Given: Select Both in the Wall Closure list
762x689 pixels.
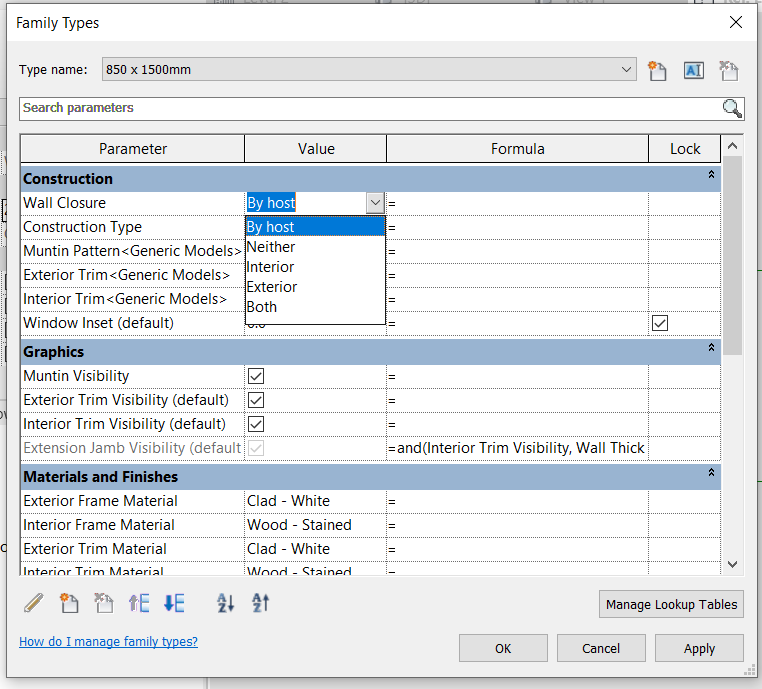Looking at the screenshot, I should (315, 307).
